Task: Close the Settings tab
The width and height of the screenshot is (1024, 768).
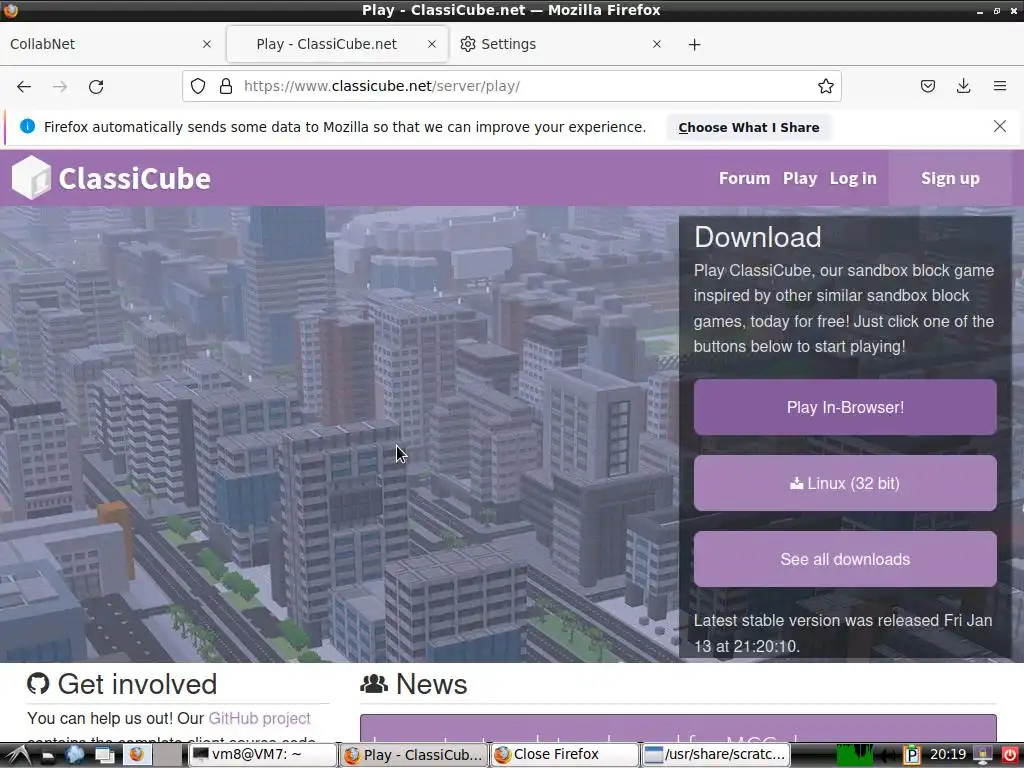Action: tap(657, 44)
